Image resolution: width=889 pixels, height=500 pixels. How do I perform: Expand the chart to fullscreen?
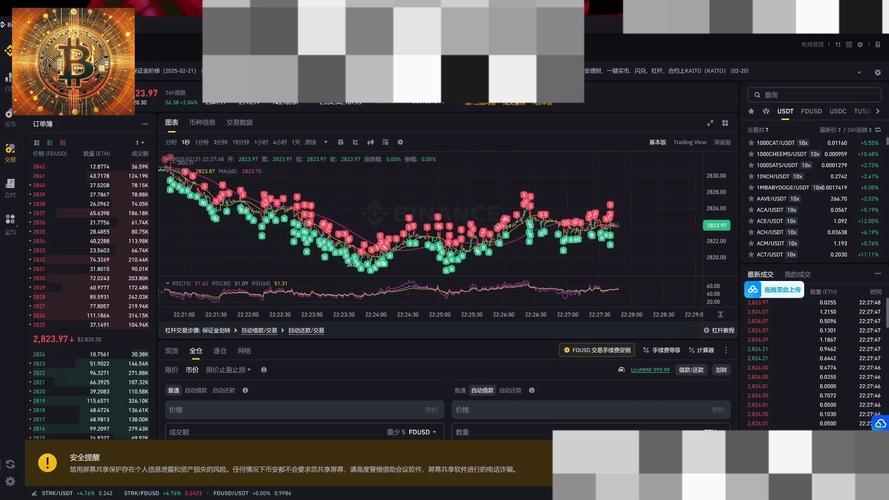(710, 123)
